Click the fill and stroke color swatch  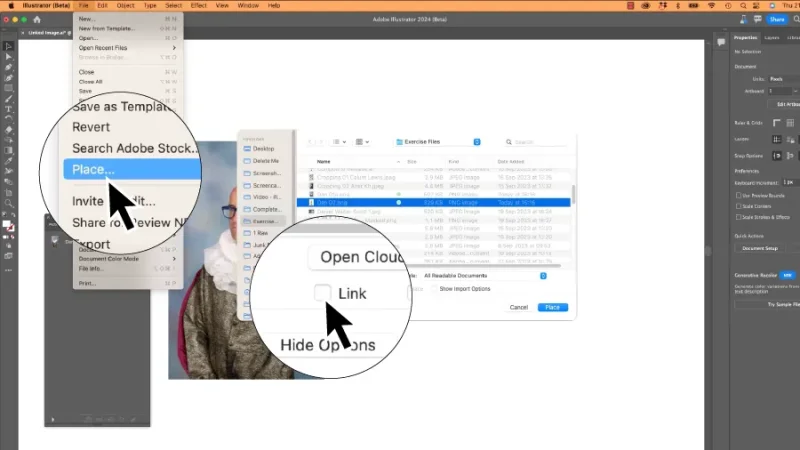click(x=8, y=224)
